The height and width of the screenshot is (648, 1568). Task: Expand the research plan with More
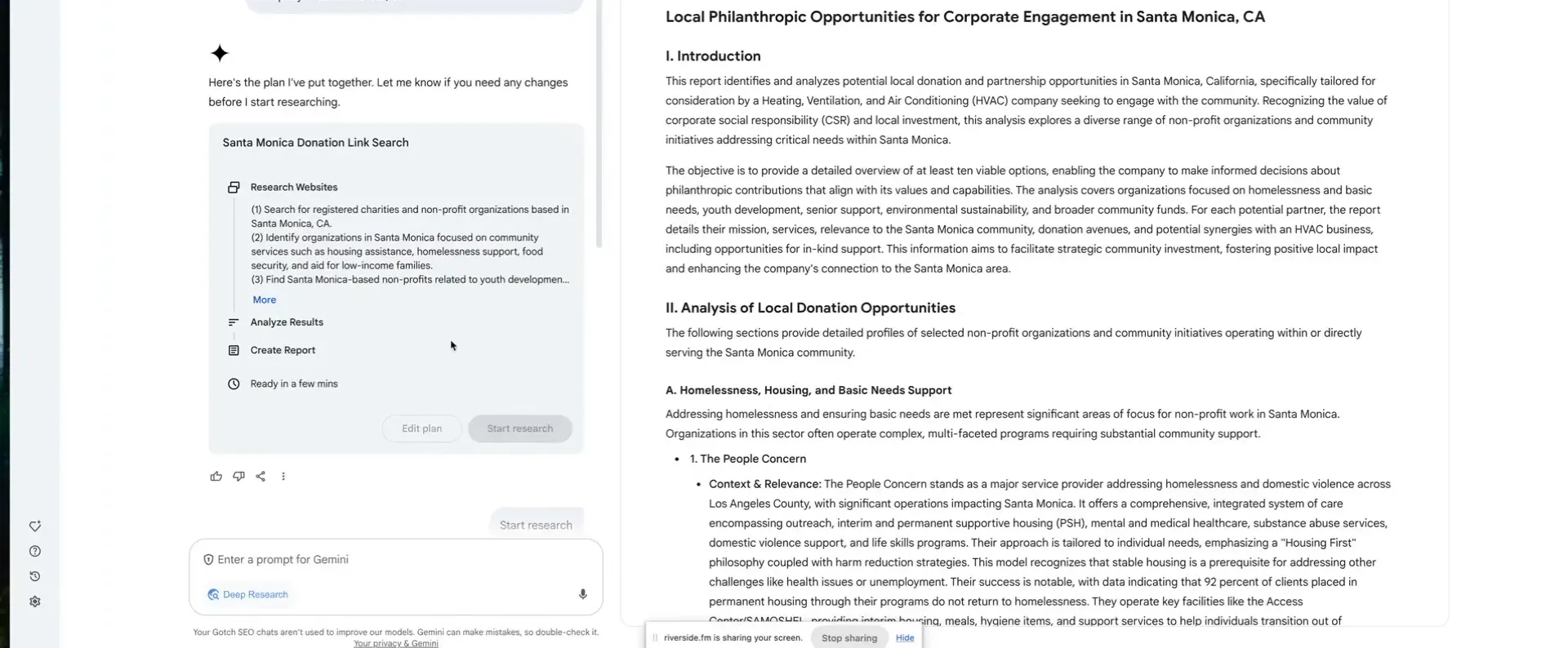click(264, 300)
